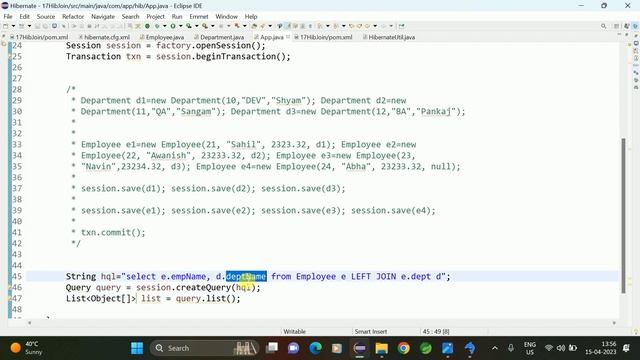640x360 pixels.
Task: Open pom.xml tab beside HibernateUtil.java tab
Action: tap(324, 37)
